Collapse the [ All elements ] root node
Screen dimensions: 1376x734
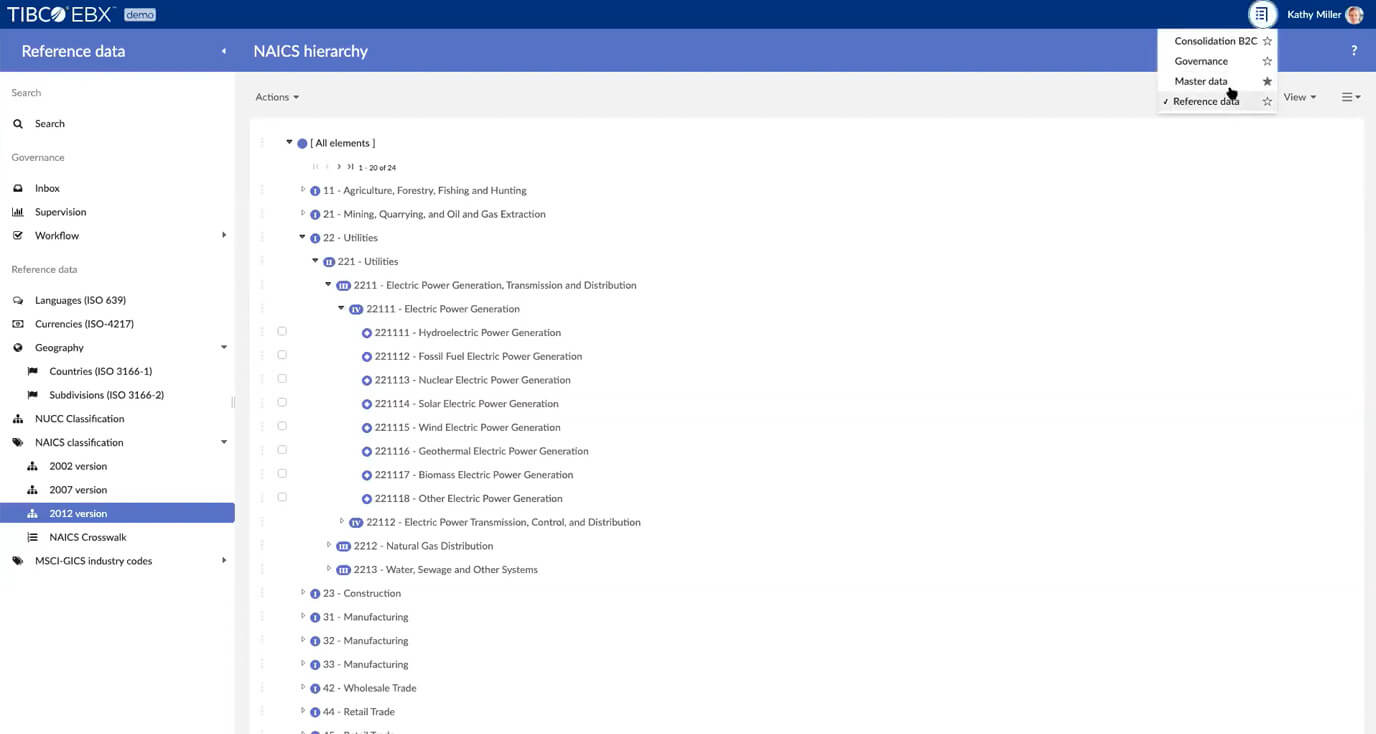click(x=290, y=142)
